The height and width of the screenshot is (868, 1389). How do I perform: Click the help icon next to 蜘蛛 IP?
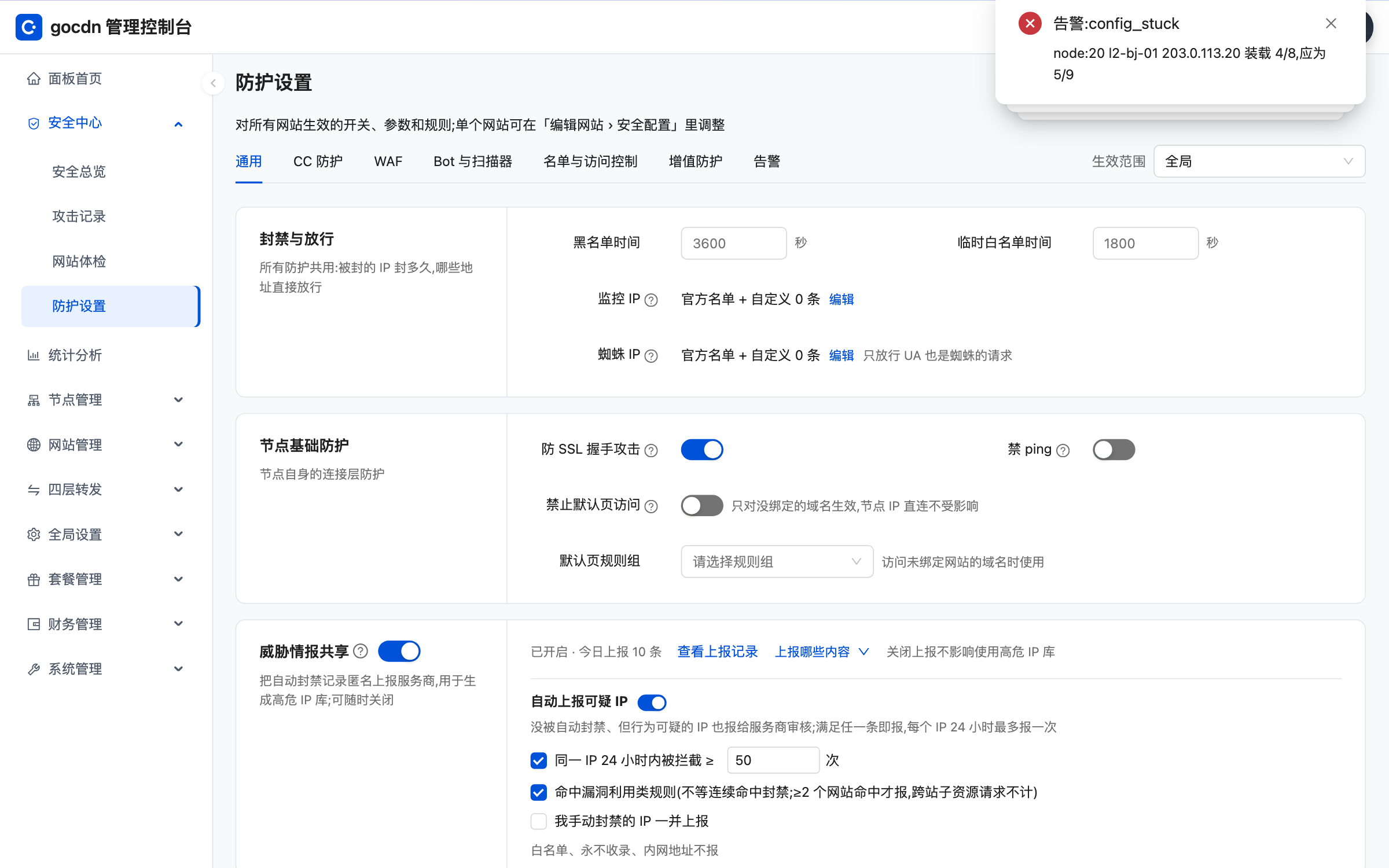point(651,356)
